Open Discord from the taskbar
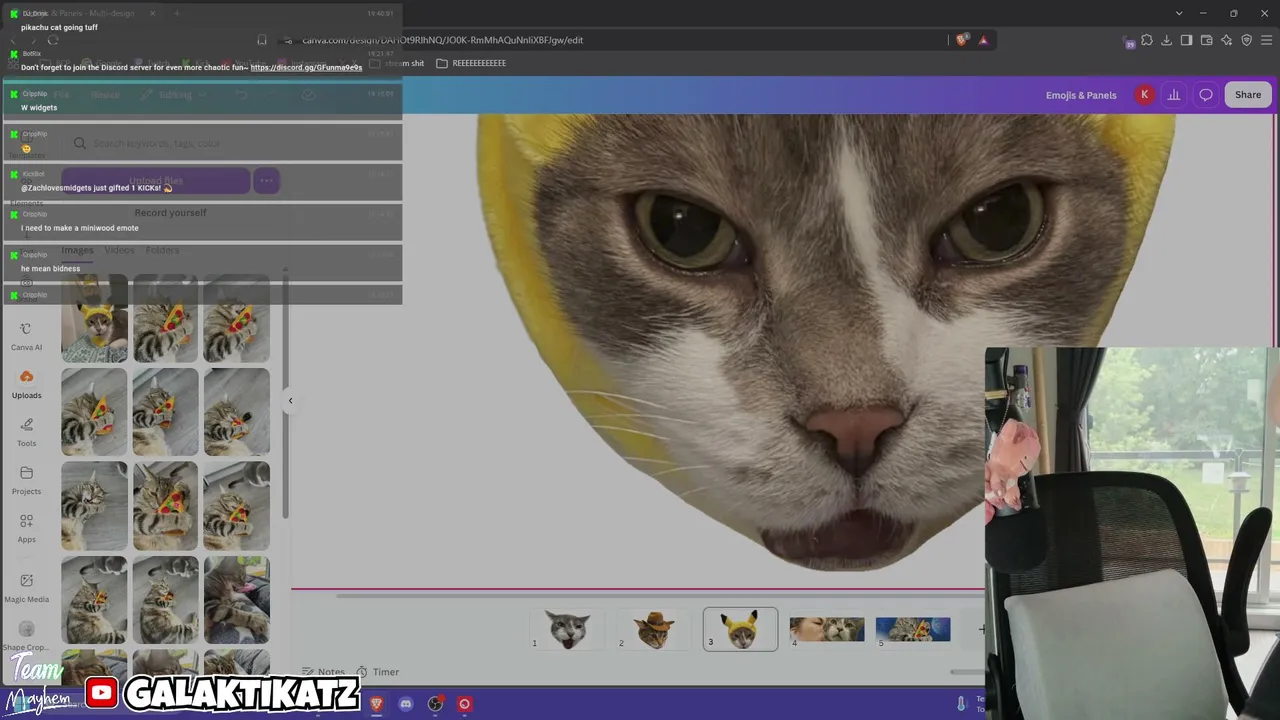Viewport: 1280px width, 720px height. click(405, 704)
